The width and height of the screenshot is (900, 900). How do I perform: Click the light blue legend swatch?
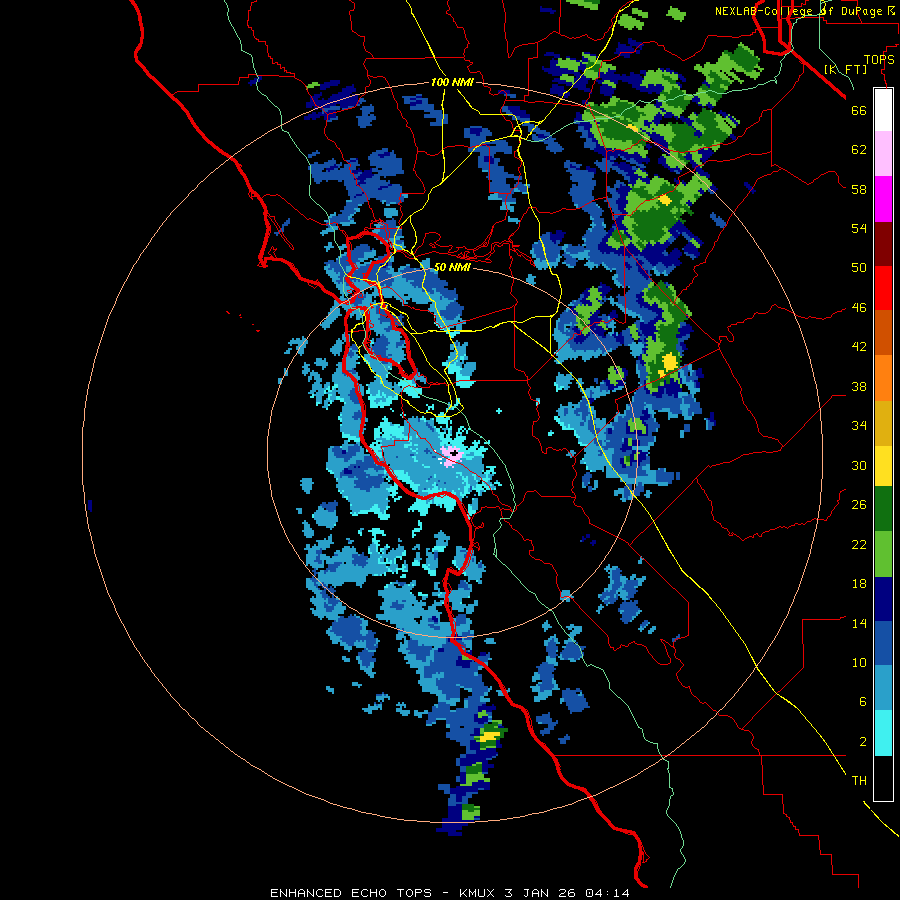883,688
